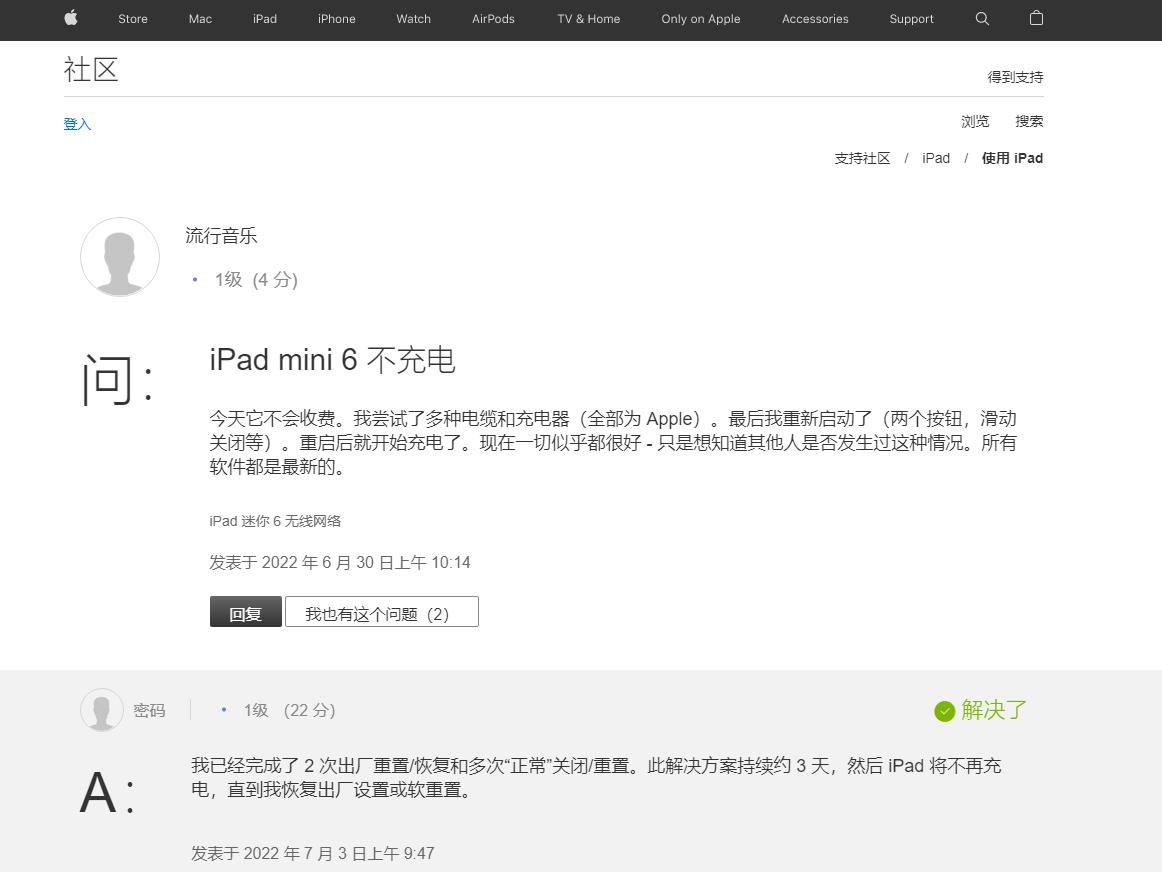Open the Support menu item
Image resolution: width=1162 pixels, height=872 pixels.
click(x=911, y=19)
